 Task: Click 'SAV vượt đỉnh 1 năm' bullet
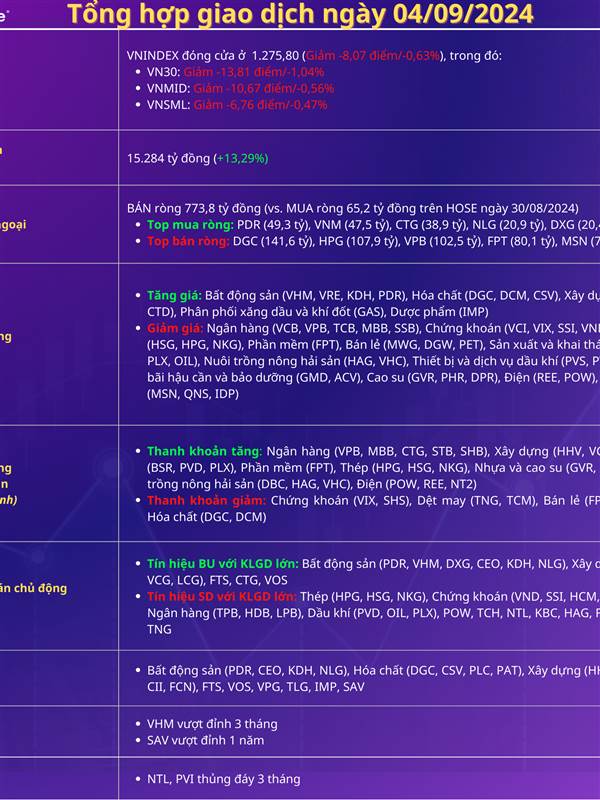click(x=206, y=740)
